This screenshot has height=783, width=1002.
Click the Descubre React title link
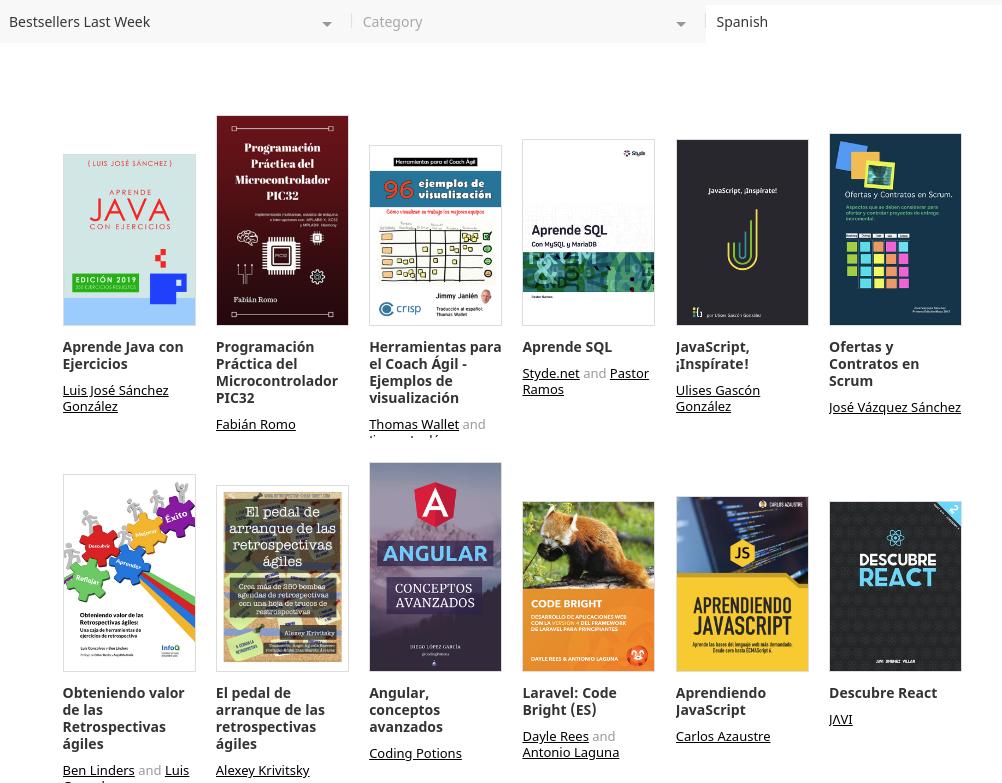point(883,693)
